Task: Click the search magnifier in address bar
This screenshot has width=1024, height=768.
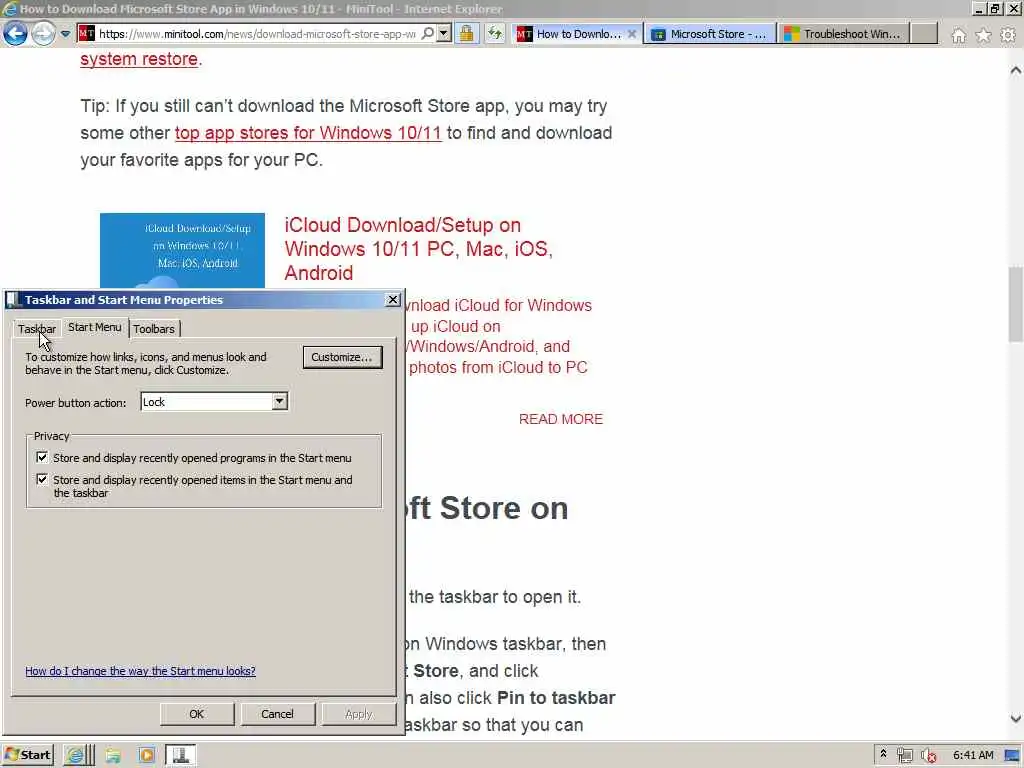Action: 427,33
